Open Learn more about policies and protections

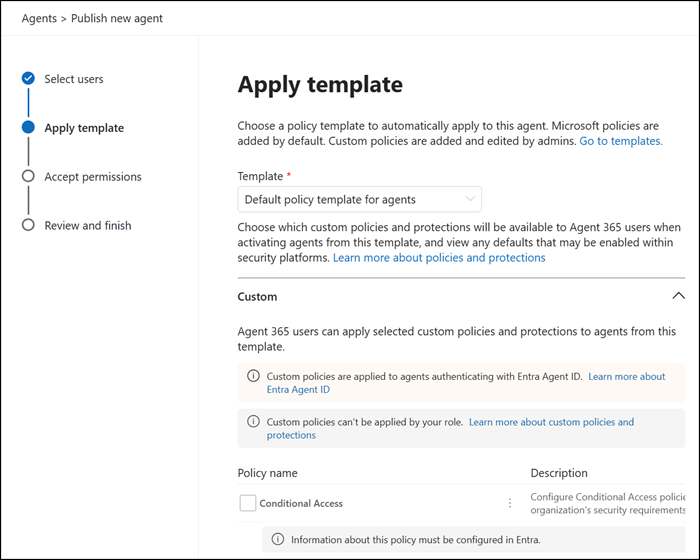(439, 258)
